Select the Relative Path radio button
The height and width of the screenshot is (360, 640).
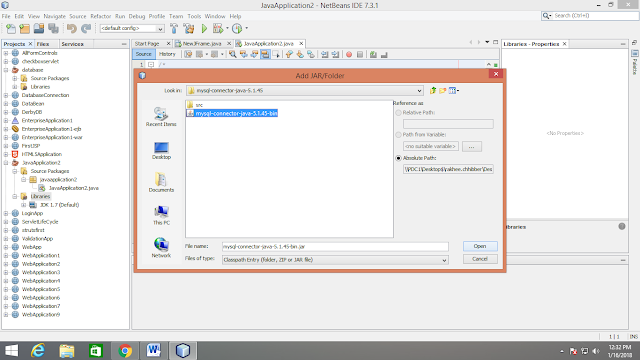pyautogui.click(x=398, y=113)
